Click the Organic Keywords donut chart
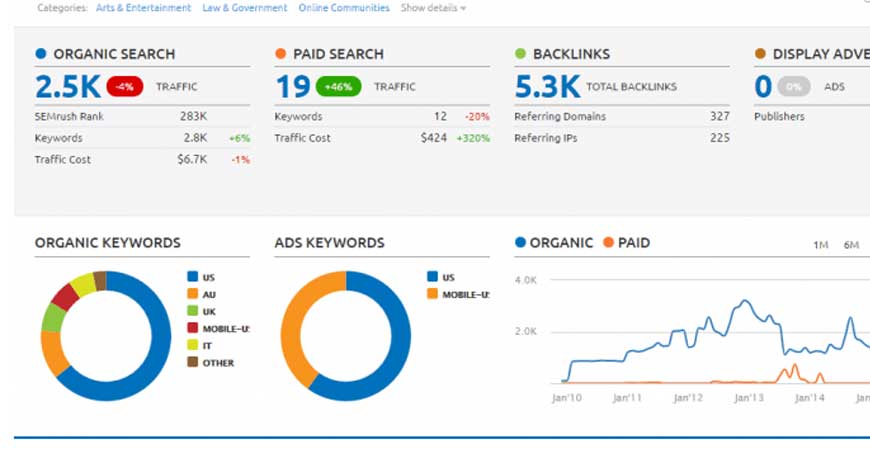This screenshot has width=870, height=458. point(106,336)
